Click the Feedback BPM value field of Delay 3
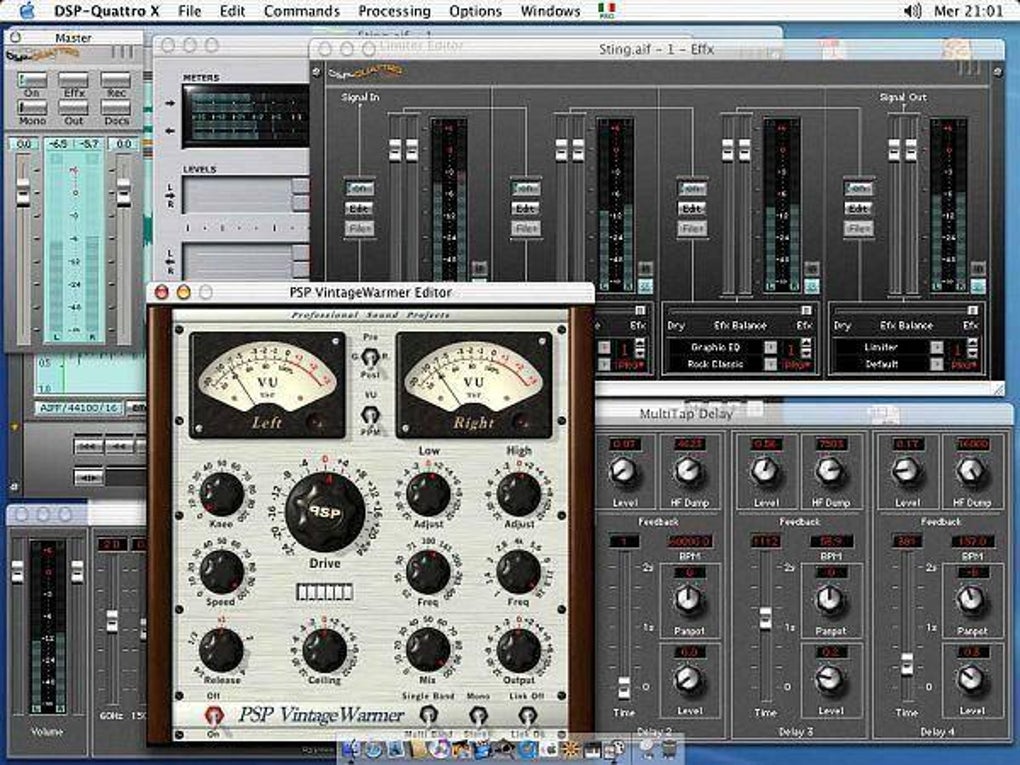Screen dimensions: 1020x765 pyautogui.click(x=831, y=541)
